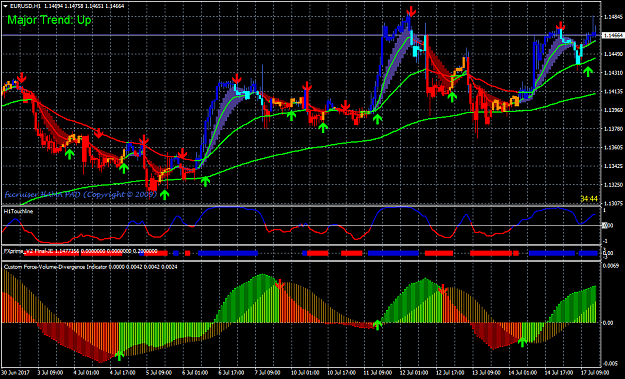Click the 14 Jul 17:00 time label
The width and height of the screenshot is (625, 379).
coord(558,373)
